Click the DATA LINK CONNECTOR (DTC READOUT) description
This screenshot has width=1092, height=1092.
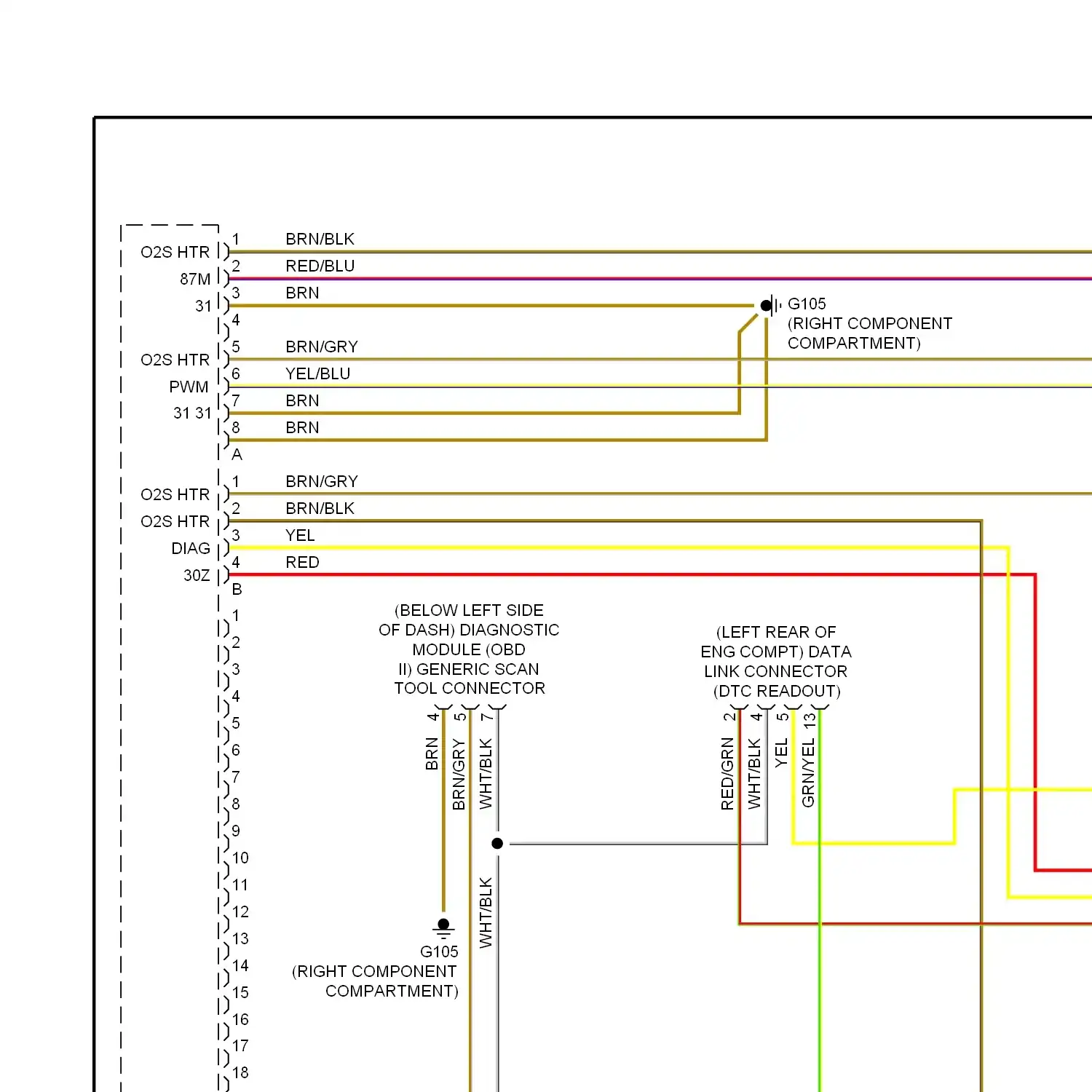tap(776, 662)
